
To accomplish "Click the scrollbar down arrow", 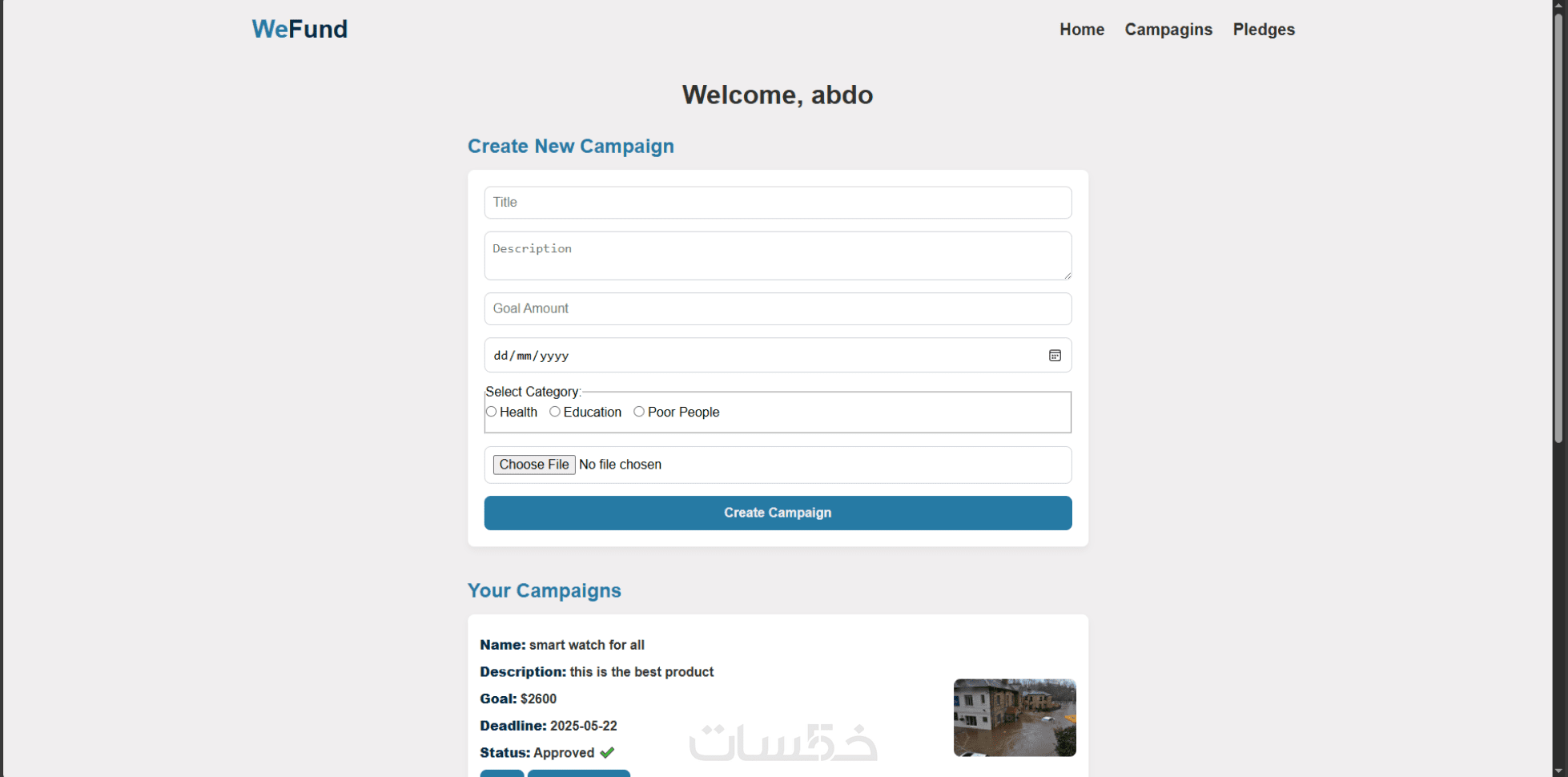I will (x=1558, y=771).
